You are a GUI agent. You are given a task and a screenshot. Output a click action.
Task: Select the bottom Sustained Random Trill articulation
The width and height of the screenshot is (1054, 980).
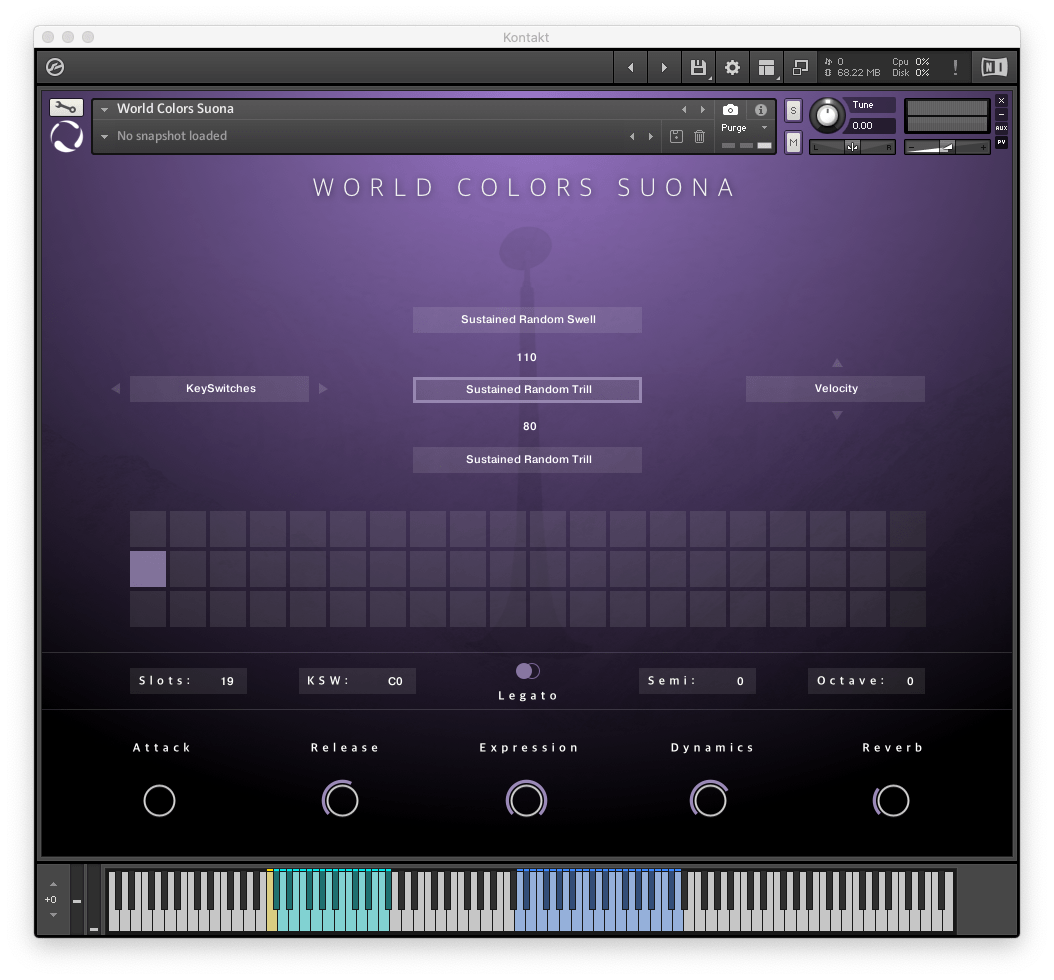pos(528,460)
